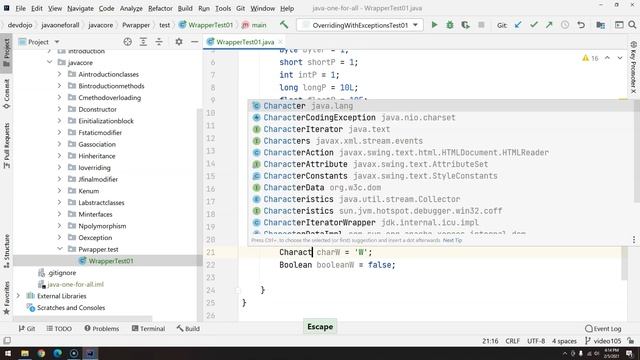Click the cursor position 21:16 indicator
Viewport: 640px width, 360px height.
pyautogui.click(x=490, y=341)
